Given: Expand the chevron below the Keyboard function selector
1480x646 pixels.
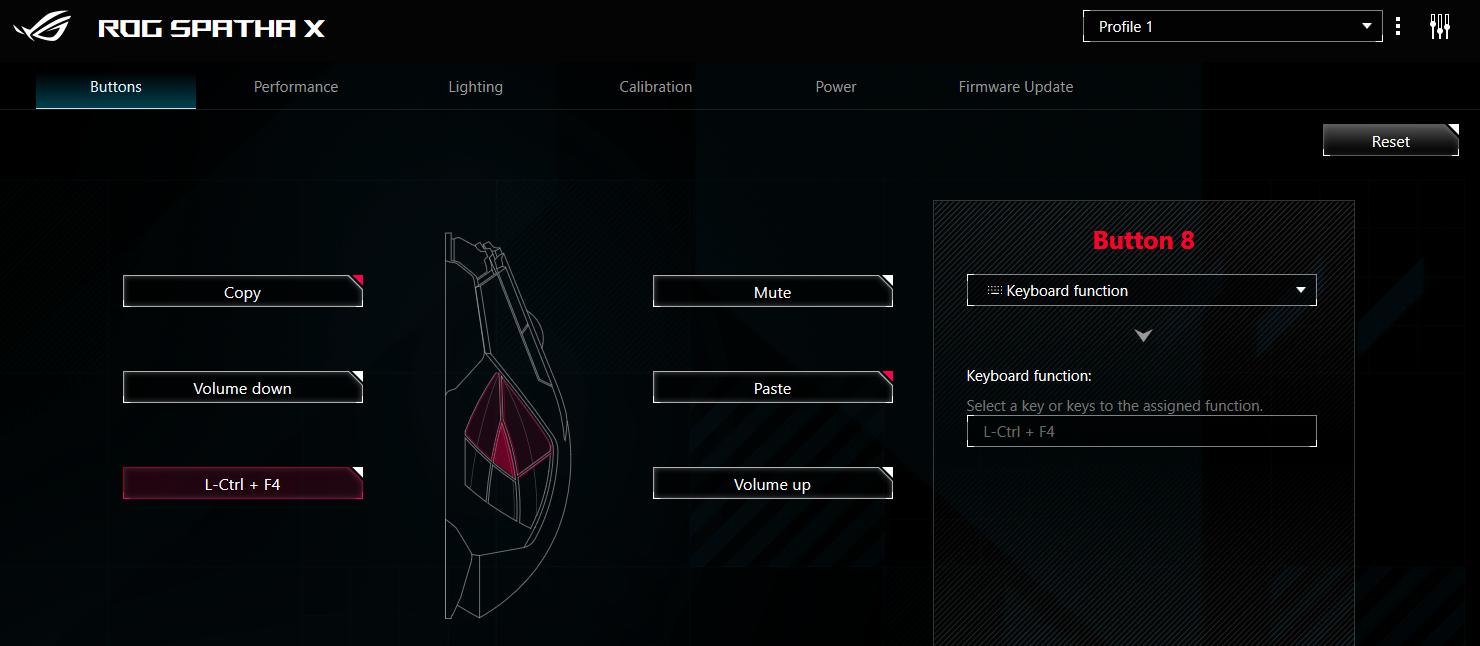Looking at the screenshot, I should click(1142, 336).
